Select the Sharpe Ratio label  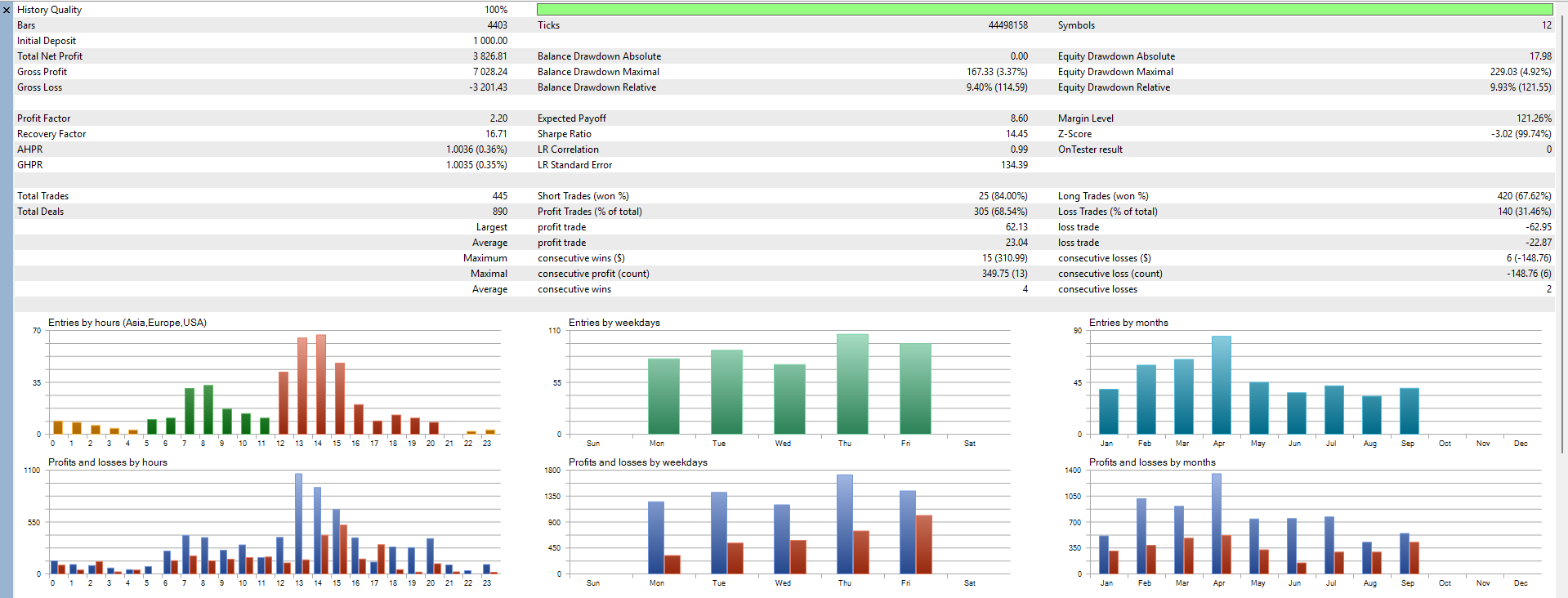(x=564, y=134)
